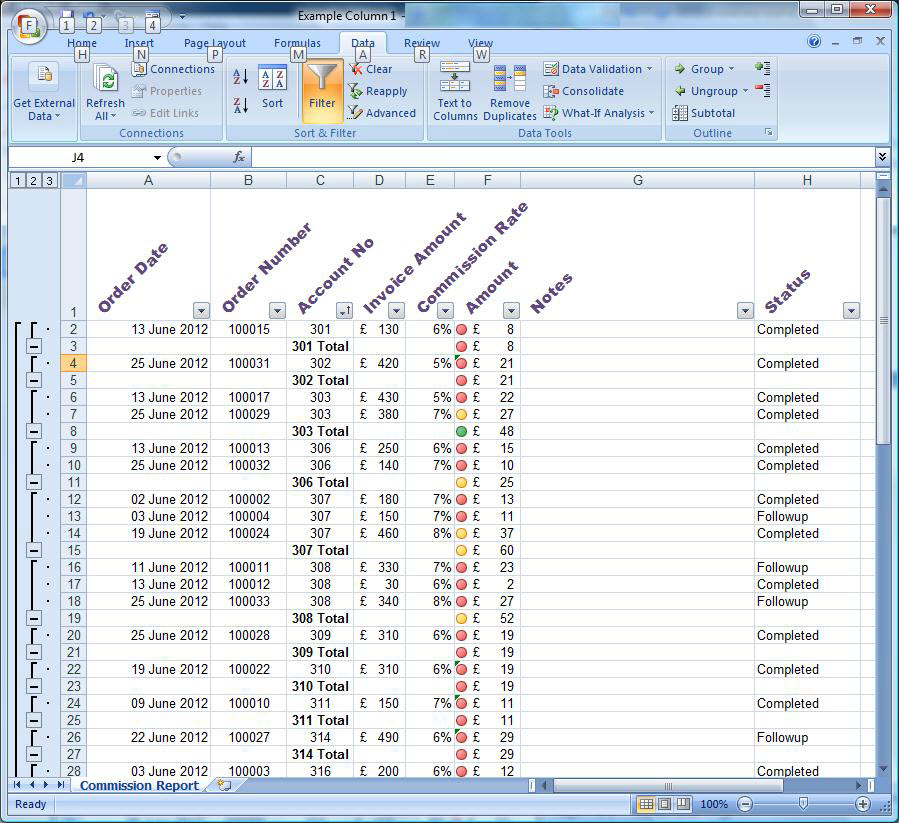Reapply the current filter
The height and width of the screenshot is (823, 899).
point(378,91)
